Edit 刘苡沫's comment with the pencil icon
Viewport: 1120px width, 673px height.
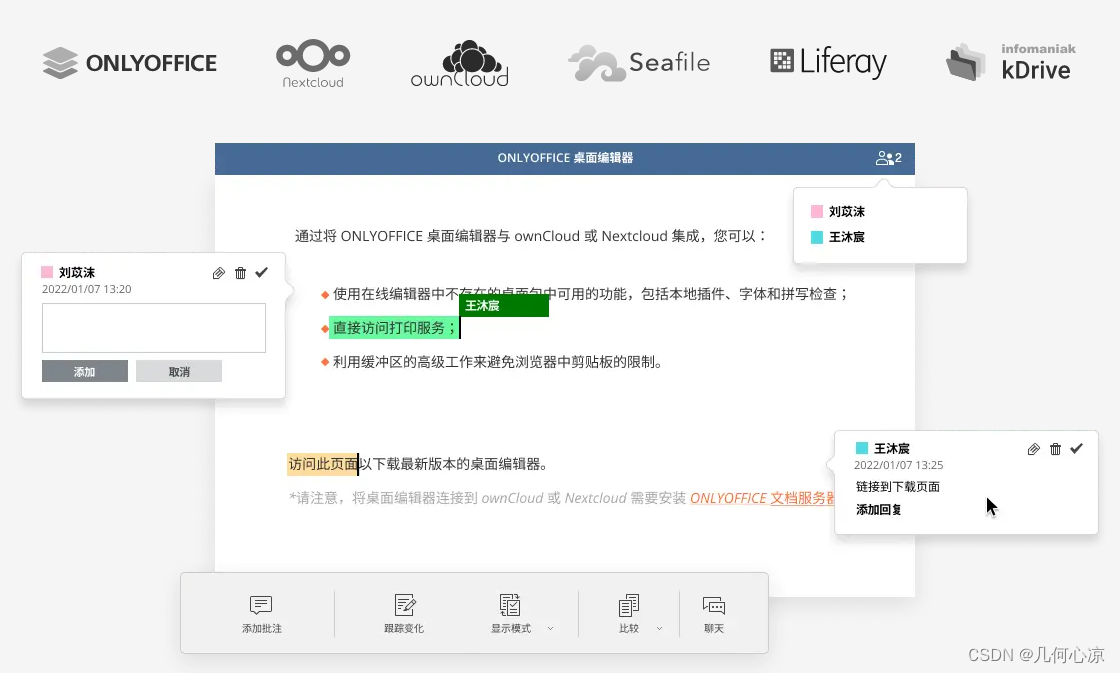(x=219, y=273)
